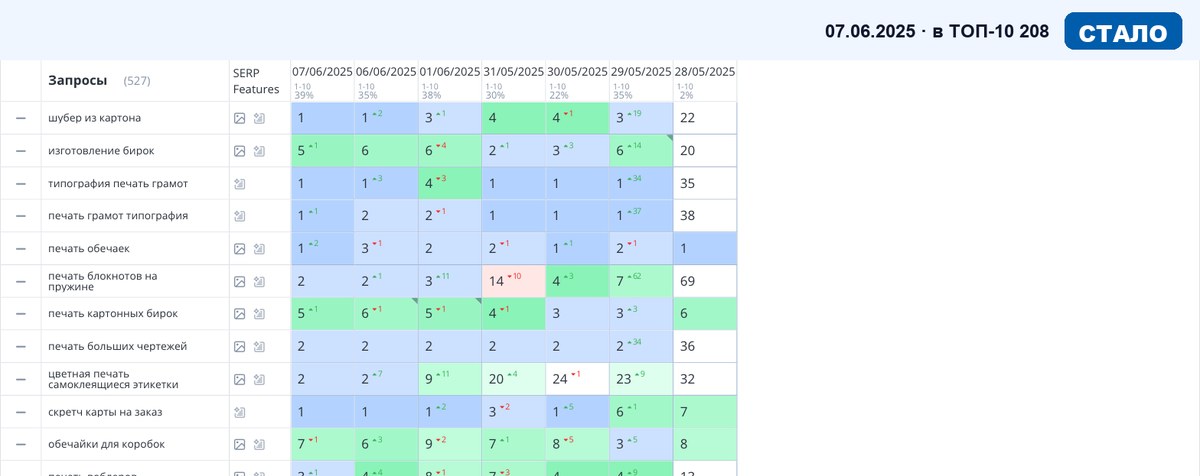Click the second SERP feature icon for печать картонных бирок
Viewport: 1200px width, 476px height.
(x=259, y=314)
